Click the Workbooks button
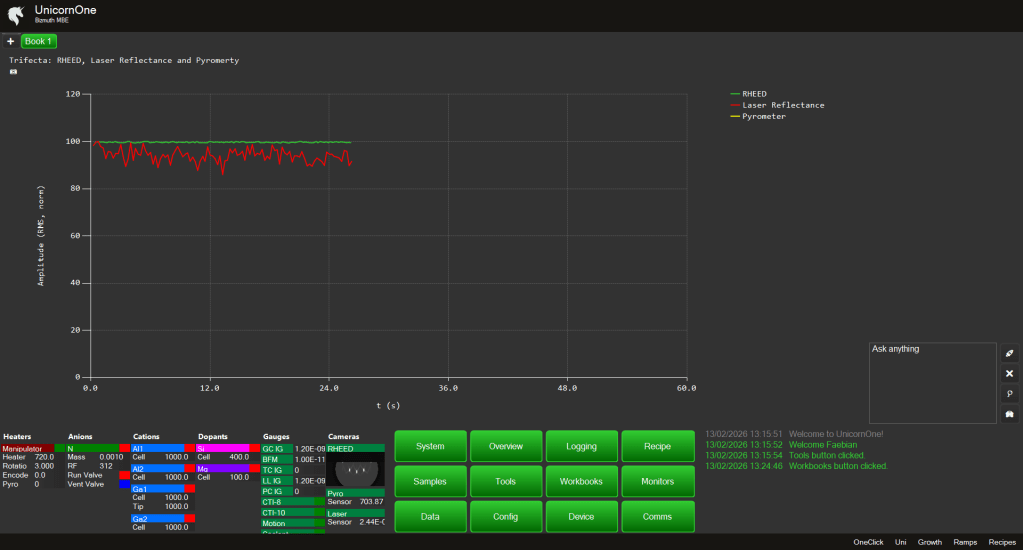 581,481
